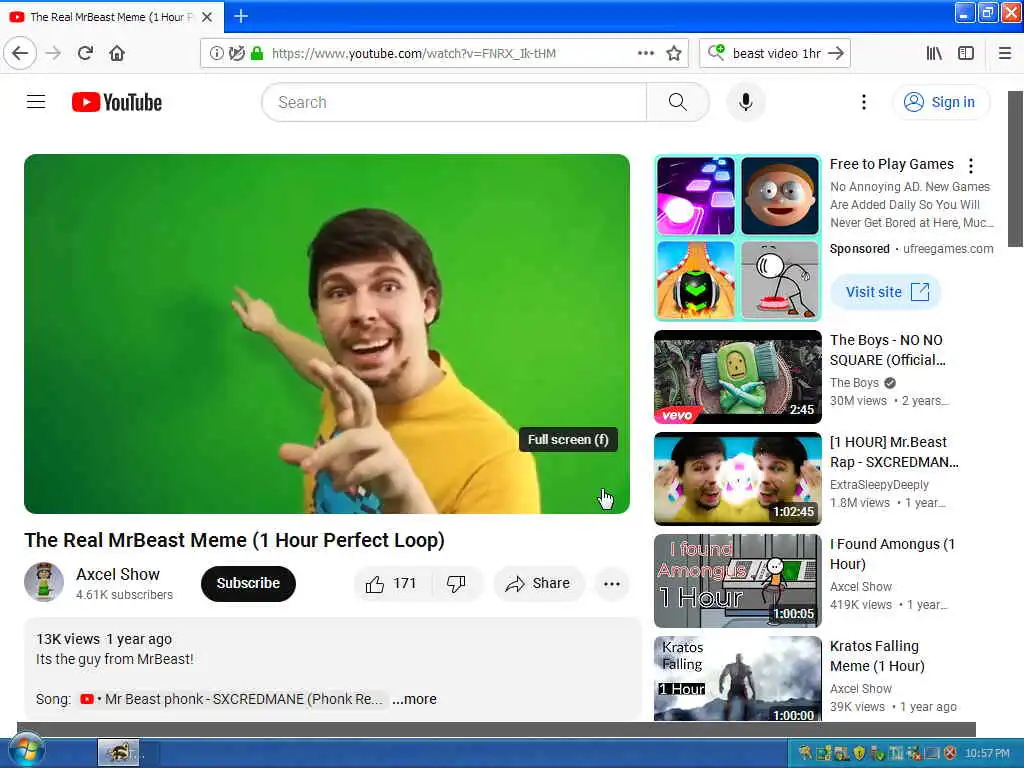Open the tracking protection shield icon
Screen dimensions: 1024x768
[x=237, y=54]
